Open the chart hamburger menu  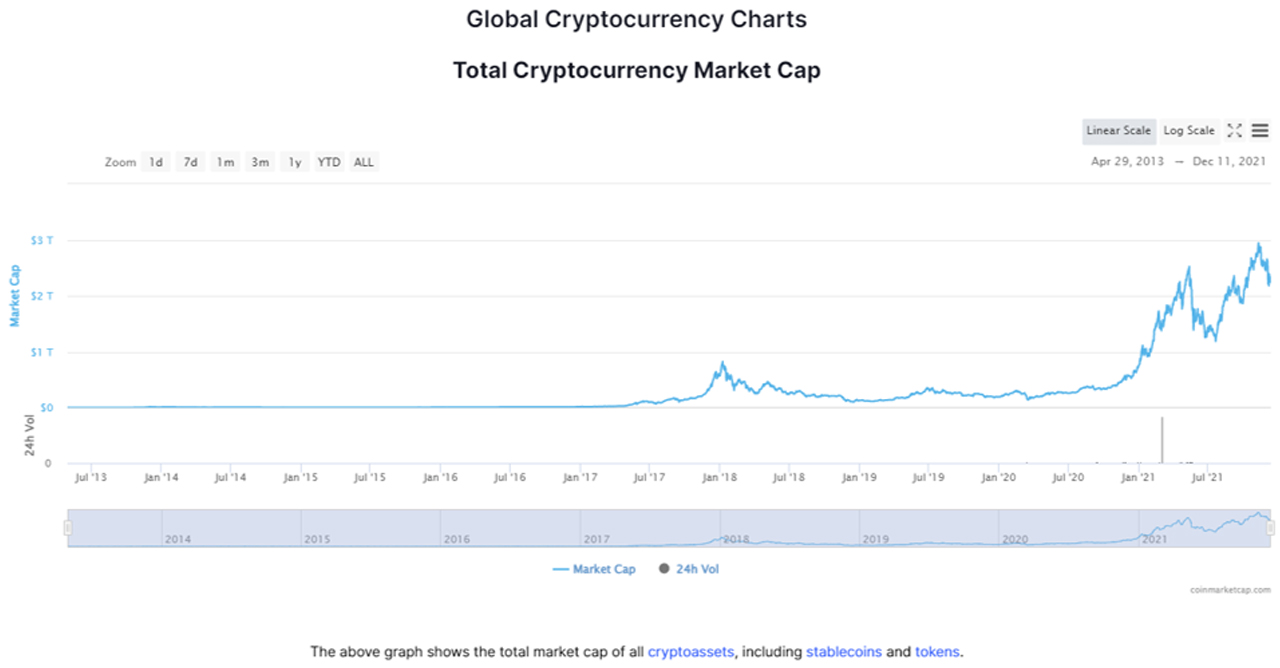[1260, 131]
